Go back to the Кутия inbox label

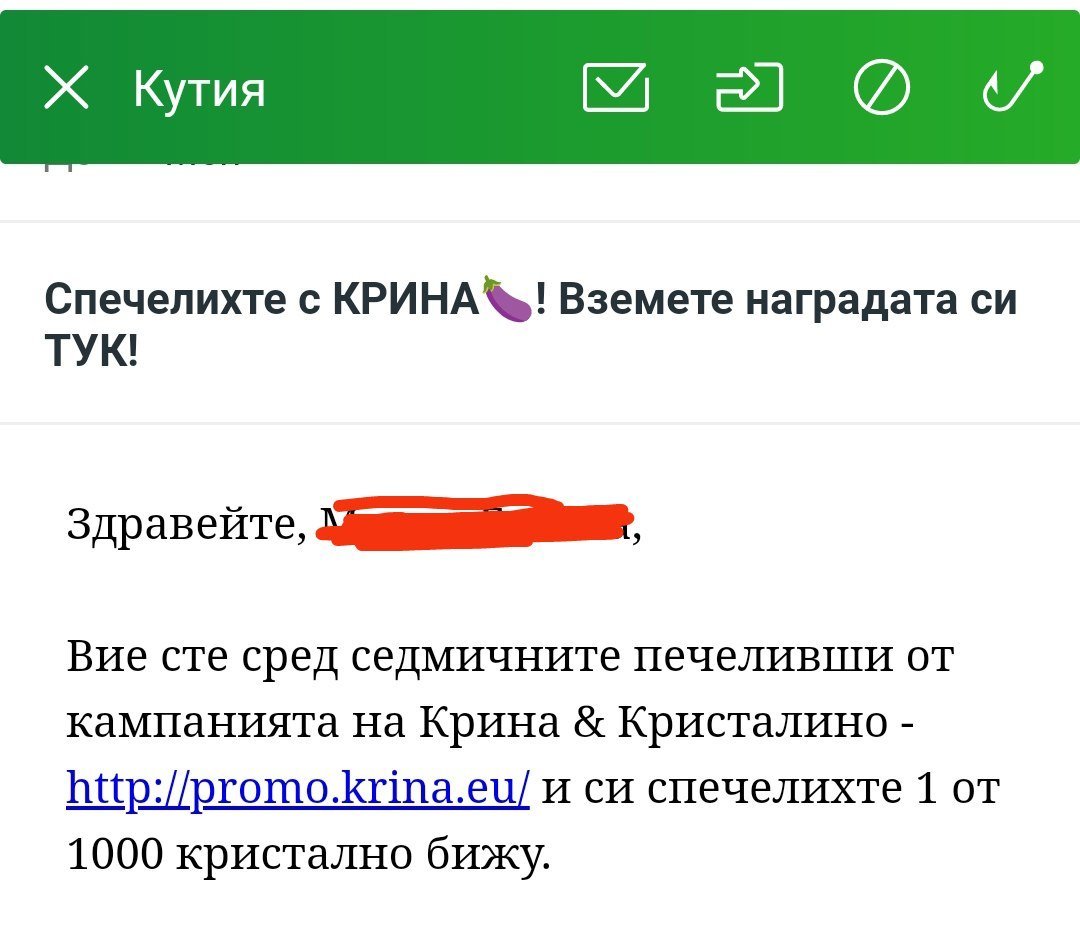click(199, 89)
